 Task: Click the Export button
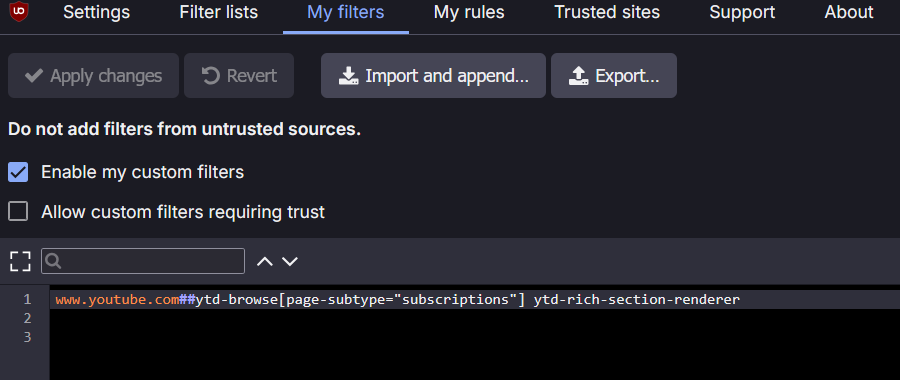pyautogui.click(x=614, y=76)
